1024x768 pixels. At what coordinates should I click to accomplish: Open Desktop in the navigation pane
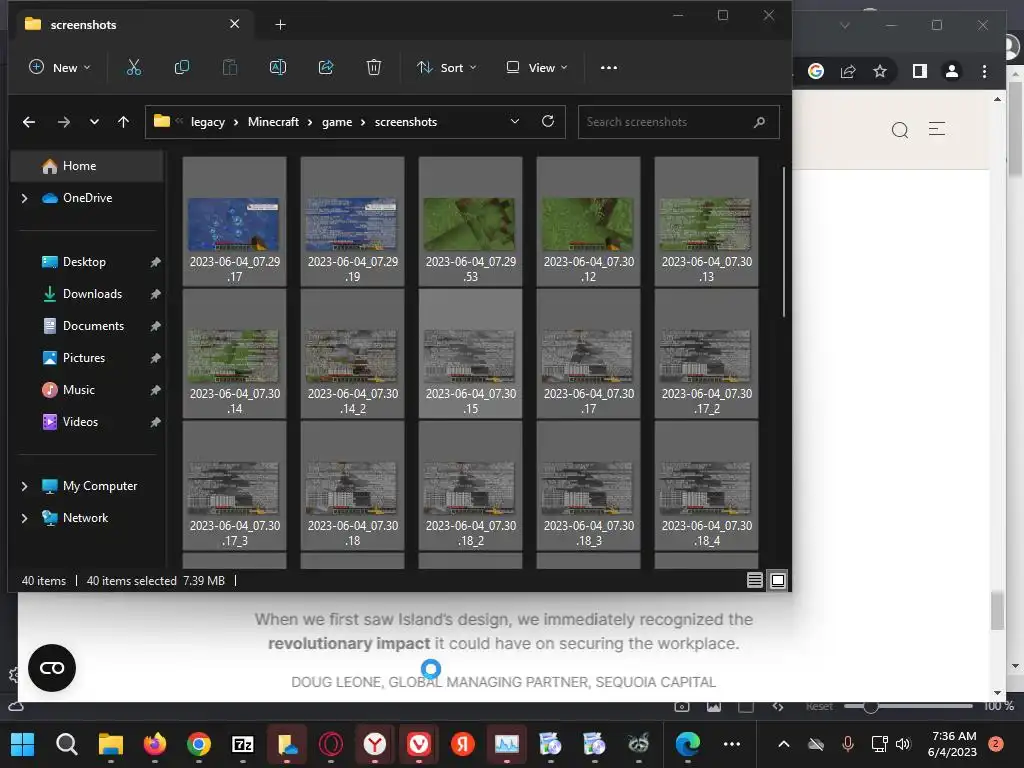(x=86, y=262)
